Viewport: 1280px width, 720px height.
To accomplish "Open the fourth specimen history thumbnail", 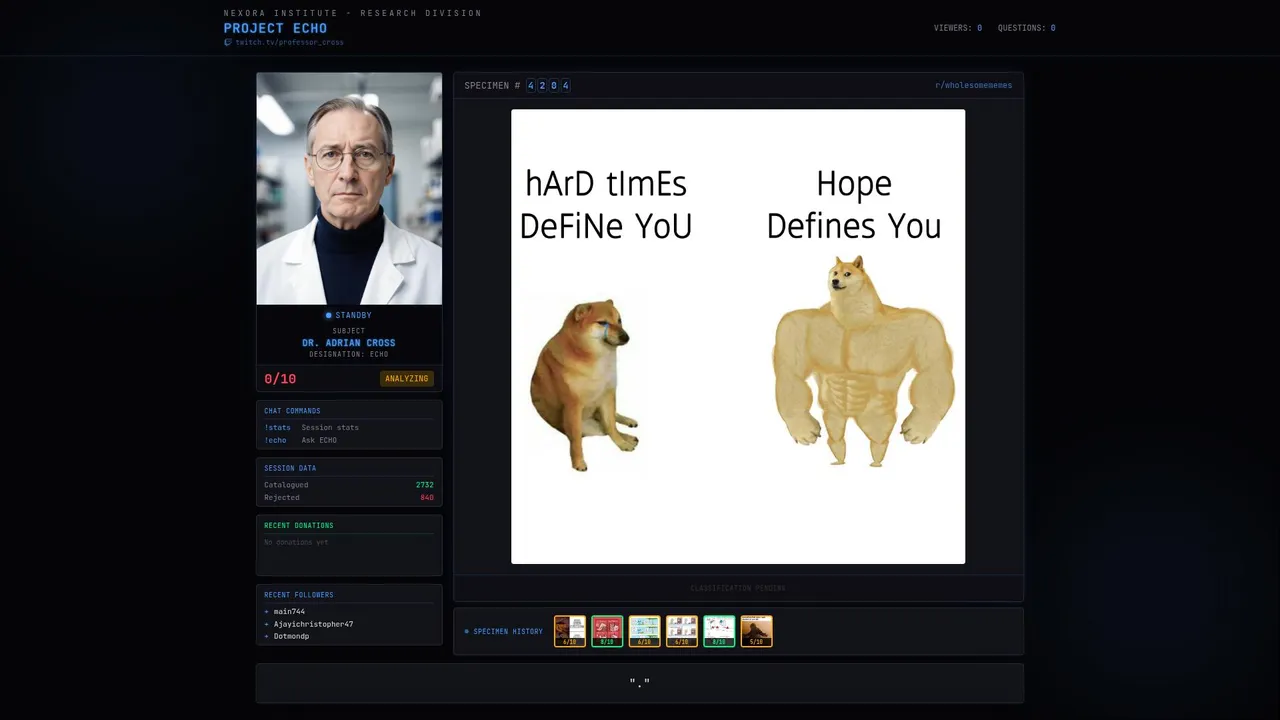I will click(x=682, y=631).
